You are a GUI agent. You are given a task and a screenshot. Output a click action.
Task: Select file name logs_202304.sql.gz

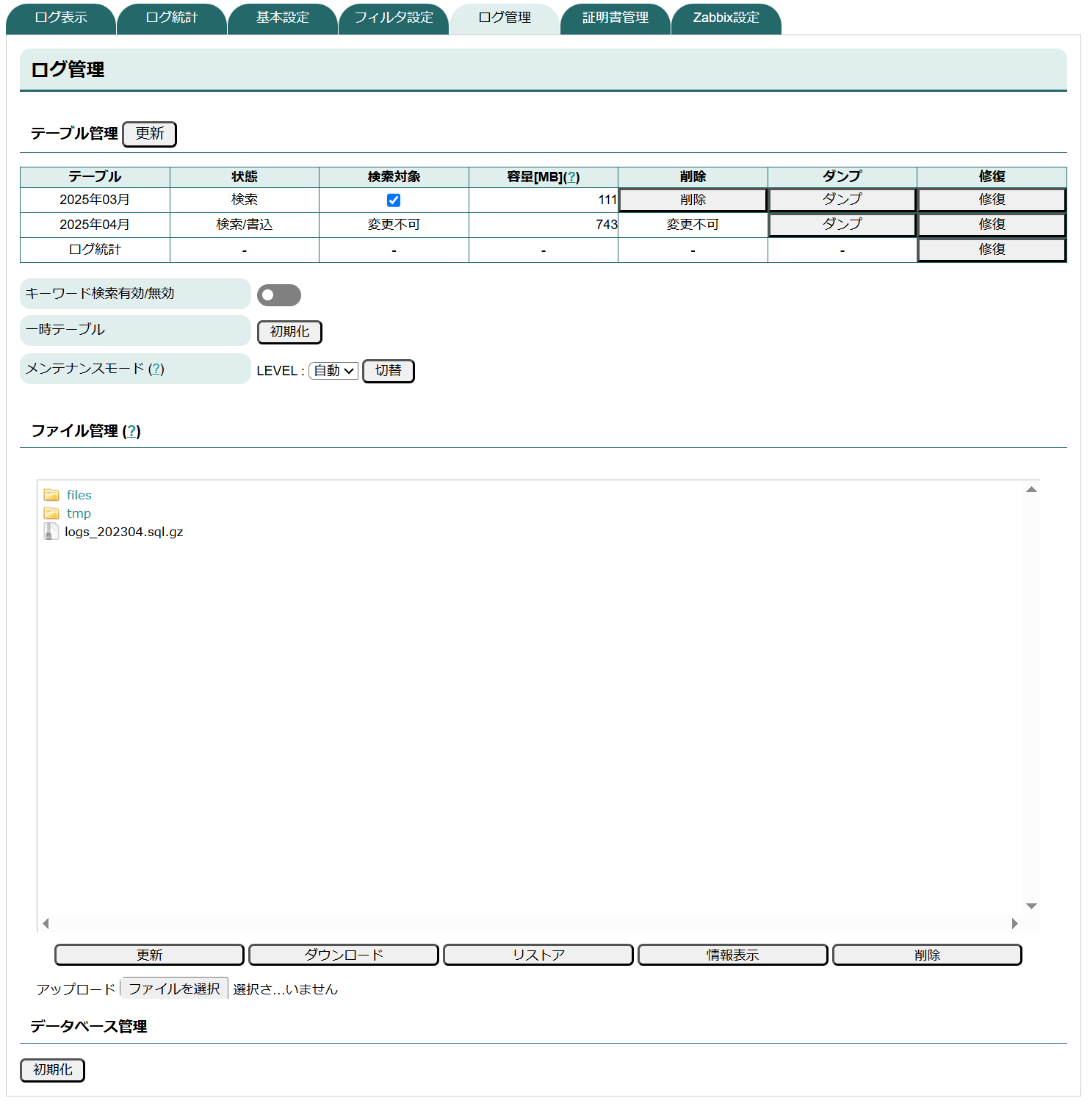(124, 532)
